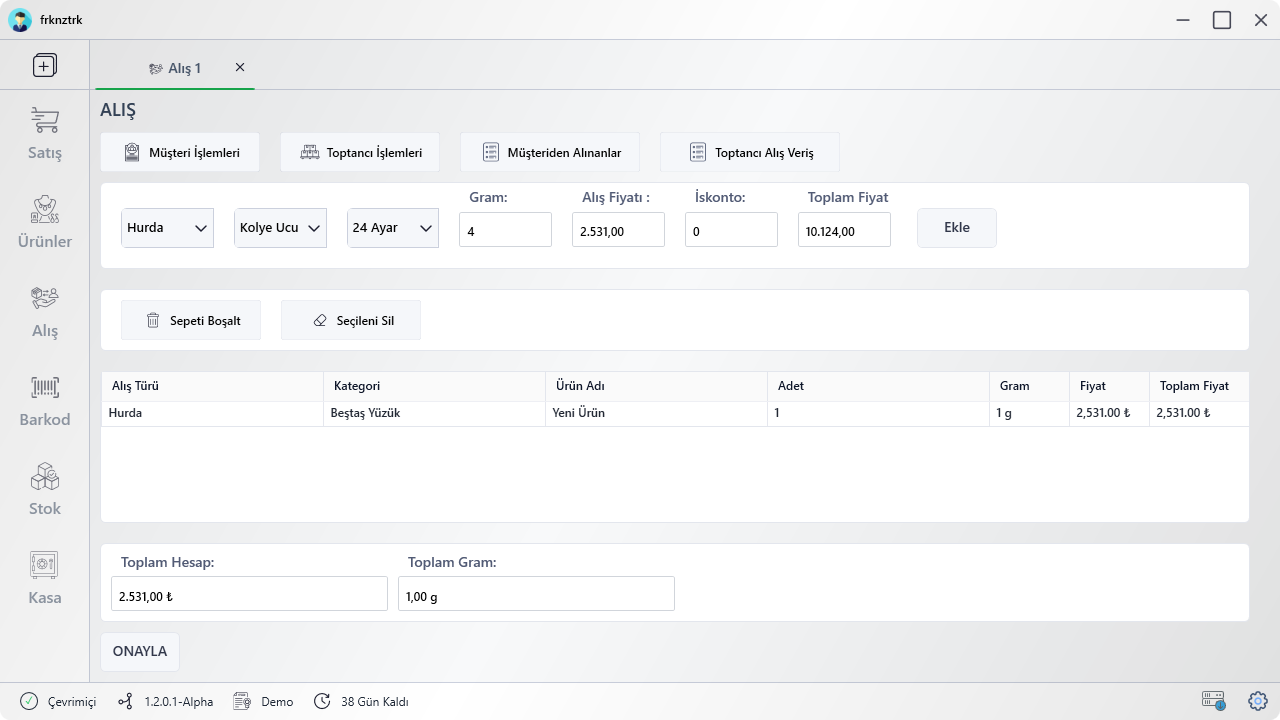Open Barkod section

[44, 400]
